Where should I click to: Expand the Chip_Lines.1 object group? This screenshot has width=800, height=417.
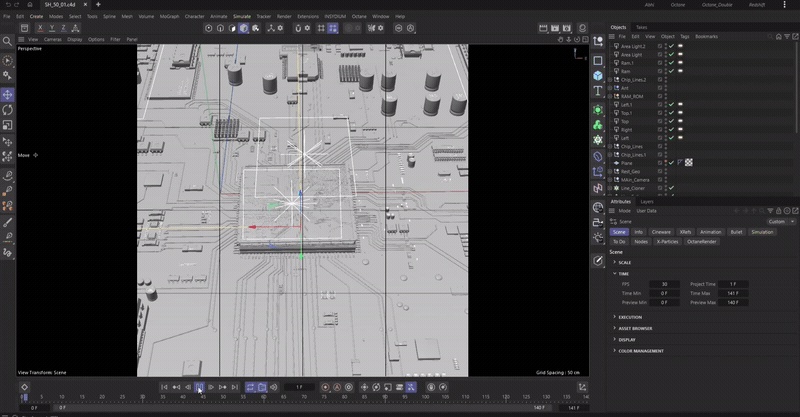(x=610, y=155)
